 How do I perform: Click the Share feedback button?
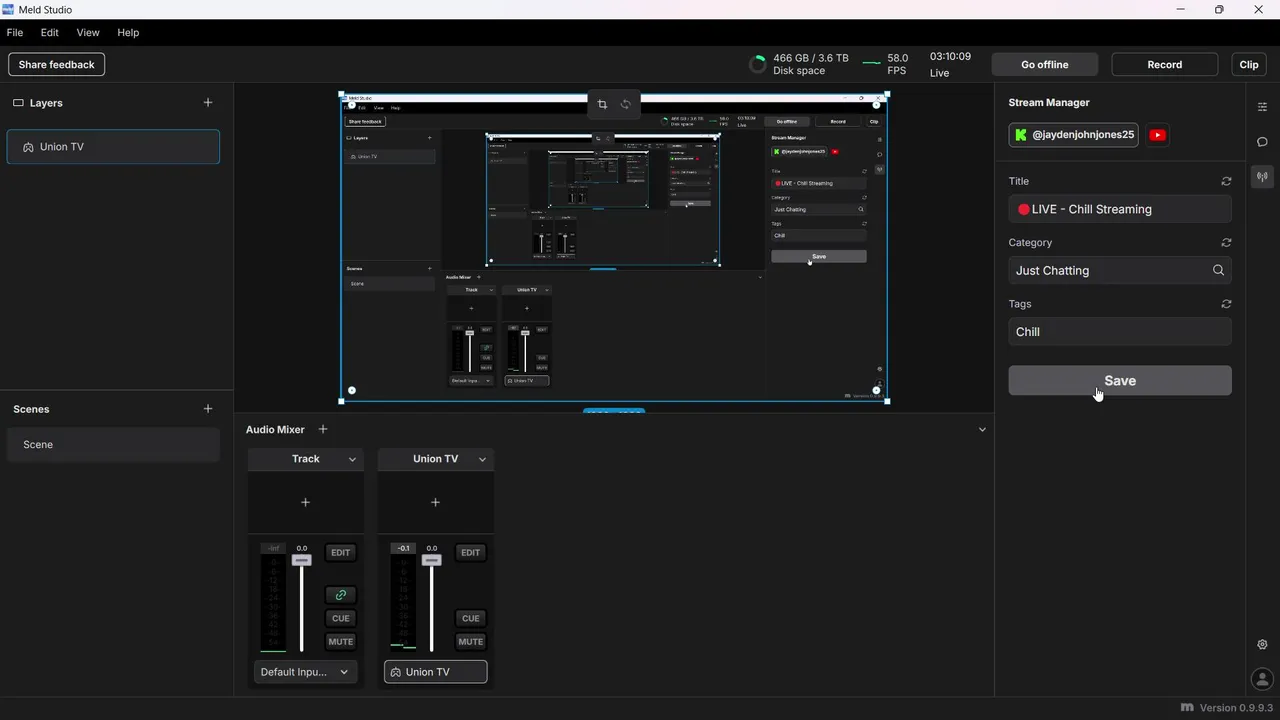pyautogui.click(x=57, y=65)
